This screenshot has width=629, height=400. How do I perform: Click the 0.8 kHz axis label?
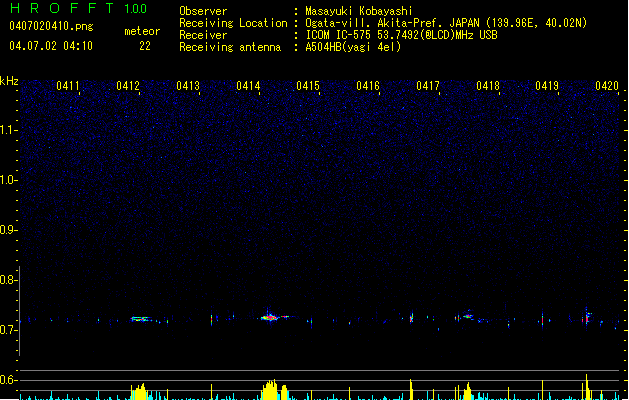tap(7, 280)
